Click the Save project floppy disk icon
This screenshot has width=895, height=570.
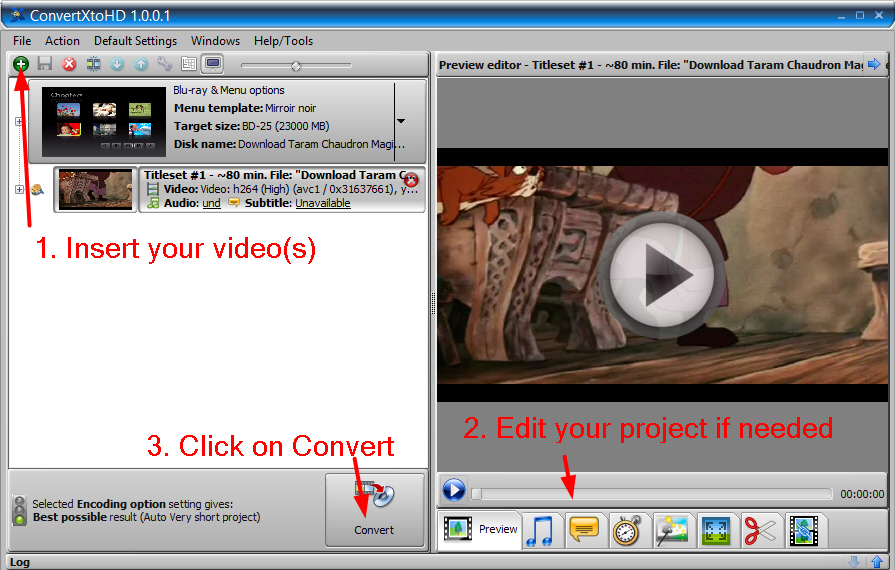pyautogui.click(x=45, y=64)
